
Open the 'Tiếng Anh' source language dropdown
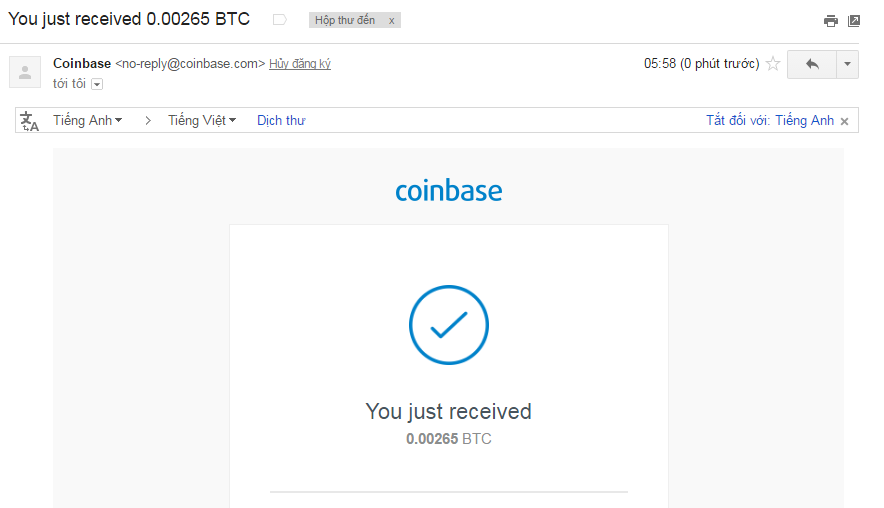[x=87, y=120]
